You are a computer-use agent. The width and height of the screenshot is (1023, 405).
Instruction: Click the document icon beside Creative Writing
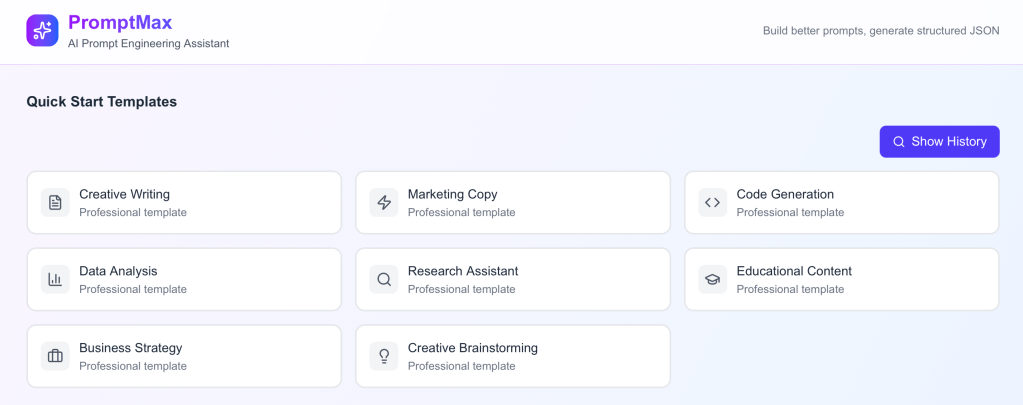tap(55, 203)
